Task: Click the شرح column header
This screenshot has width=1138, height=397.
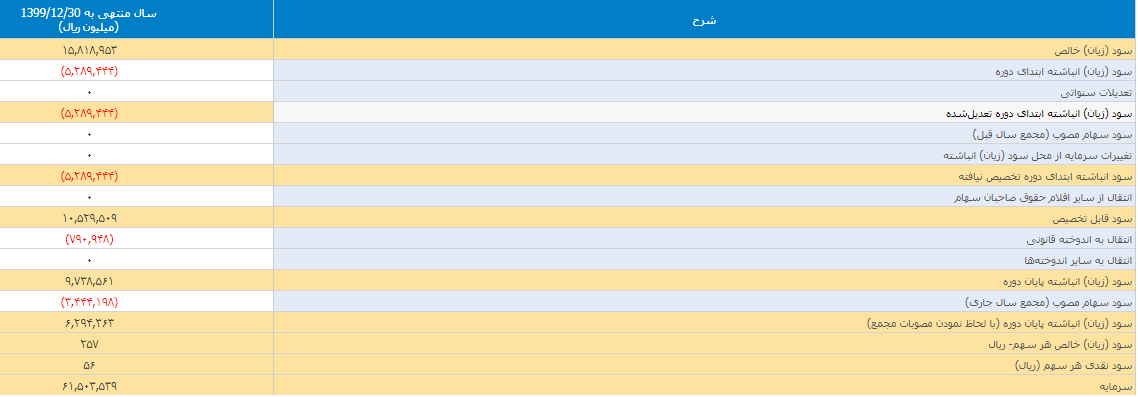Action: [705, 20]
